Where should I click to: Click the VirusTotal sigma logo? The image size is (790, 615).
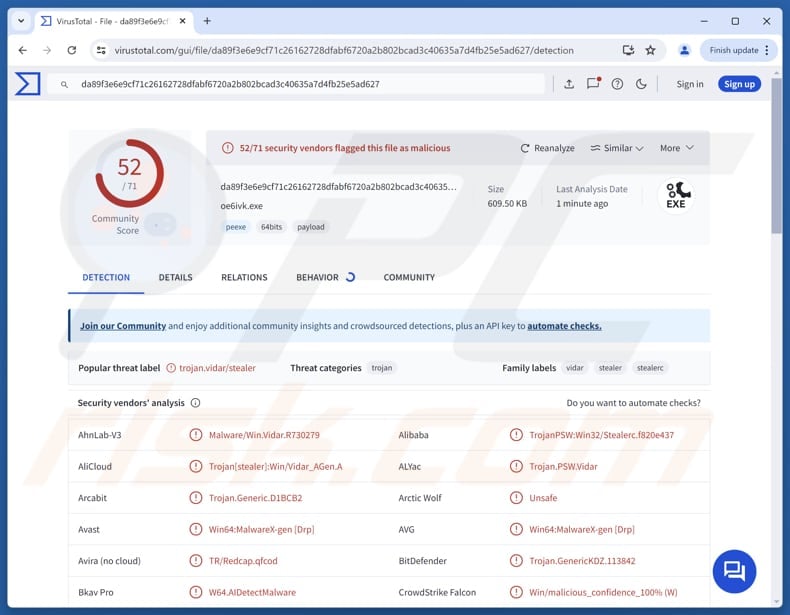tap(28, 84)
